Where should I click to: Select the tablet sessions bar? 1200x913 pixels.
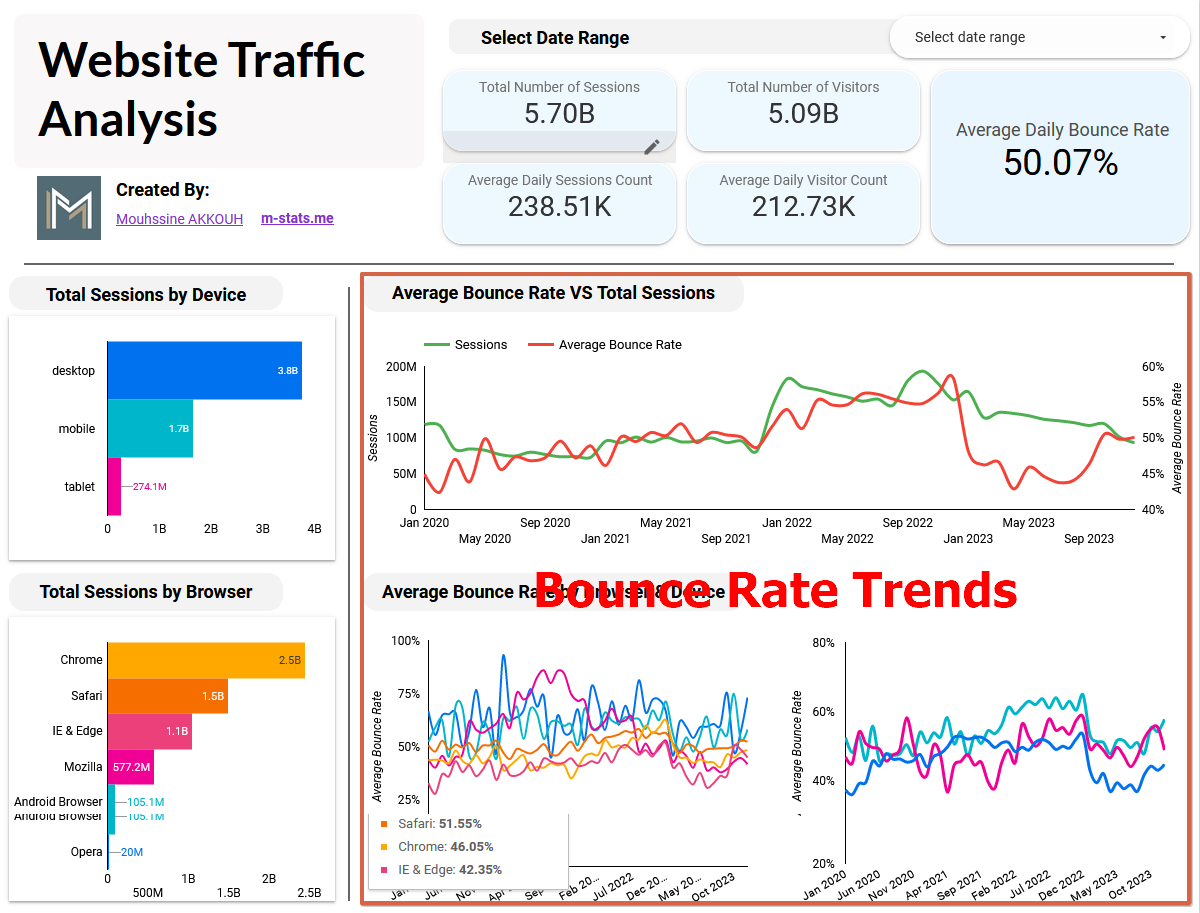point(114,487)
